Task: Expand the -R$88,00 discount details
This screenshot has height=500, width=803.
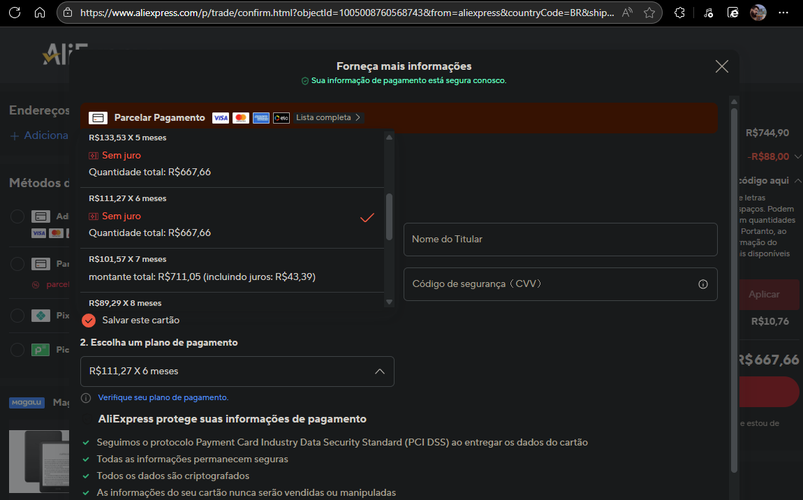Action: coord(797,157)
